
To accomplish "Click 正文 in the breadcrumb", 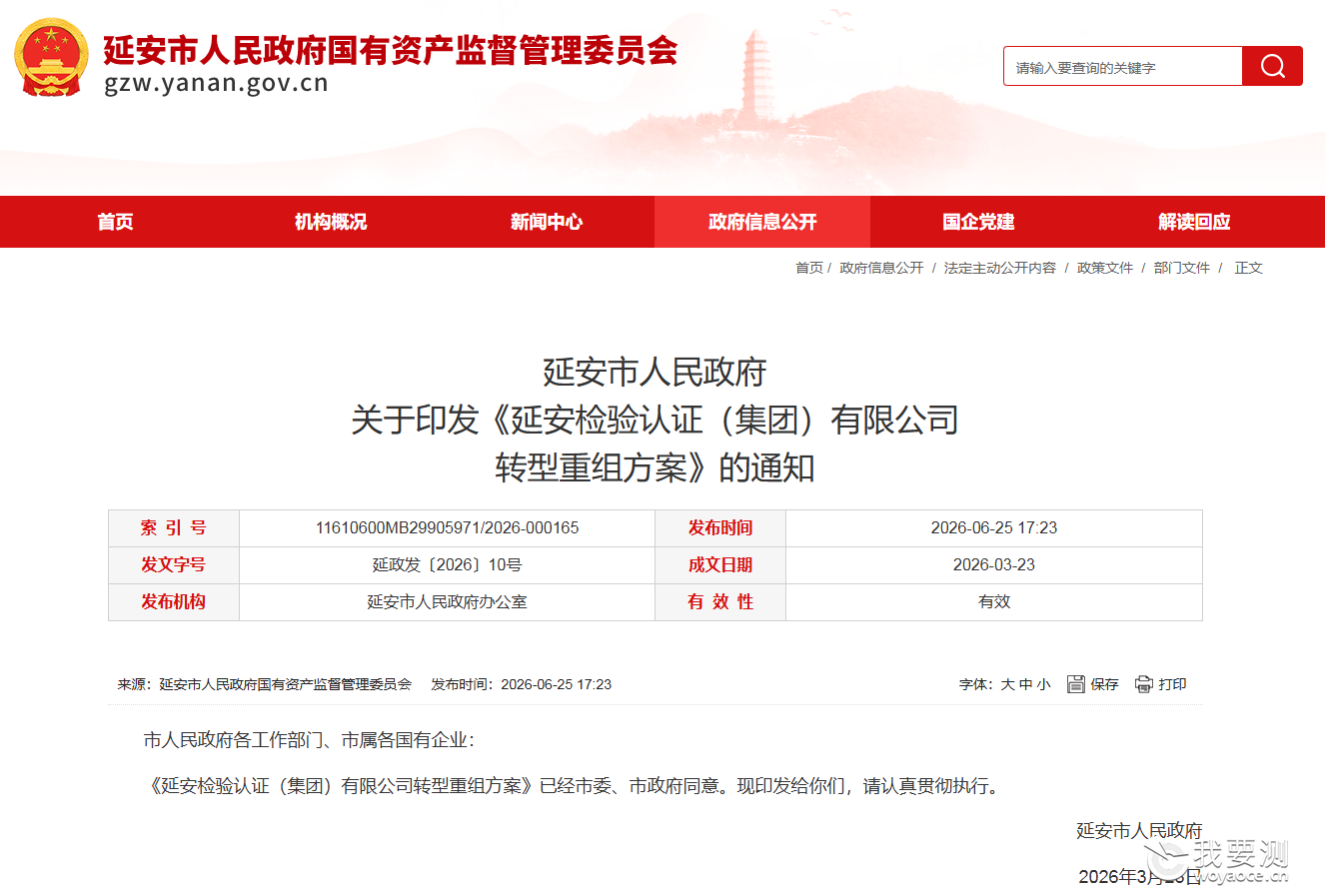I will click(1249, 268).
